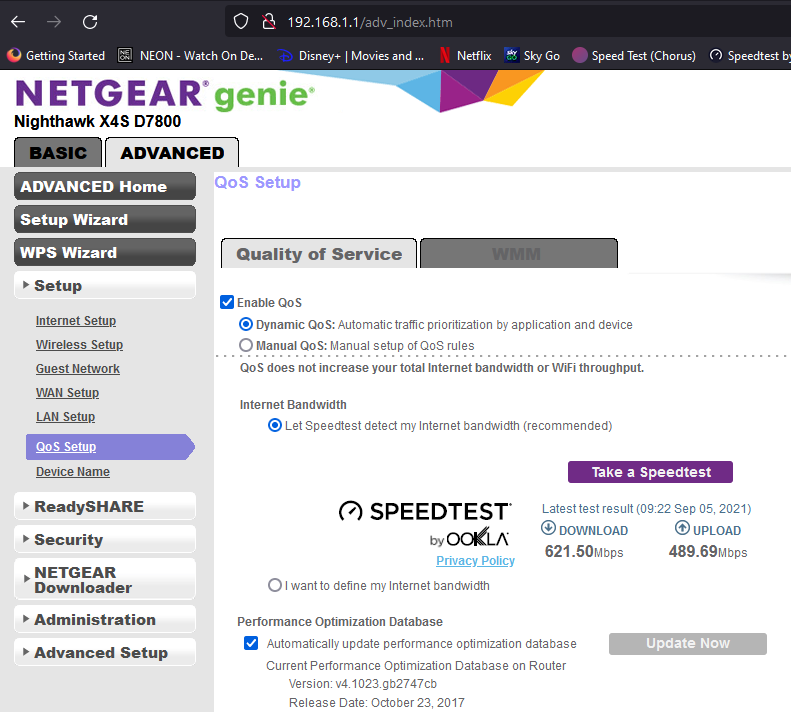Viewport: 791px width, 712px height.
Task: Open the Netflix bookmark
Action: point(465,56)
